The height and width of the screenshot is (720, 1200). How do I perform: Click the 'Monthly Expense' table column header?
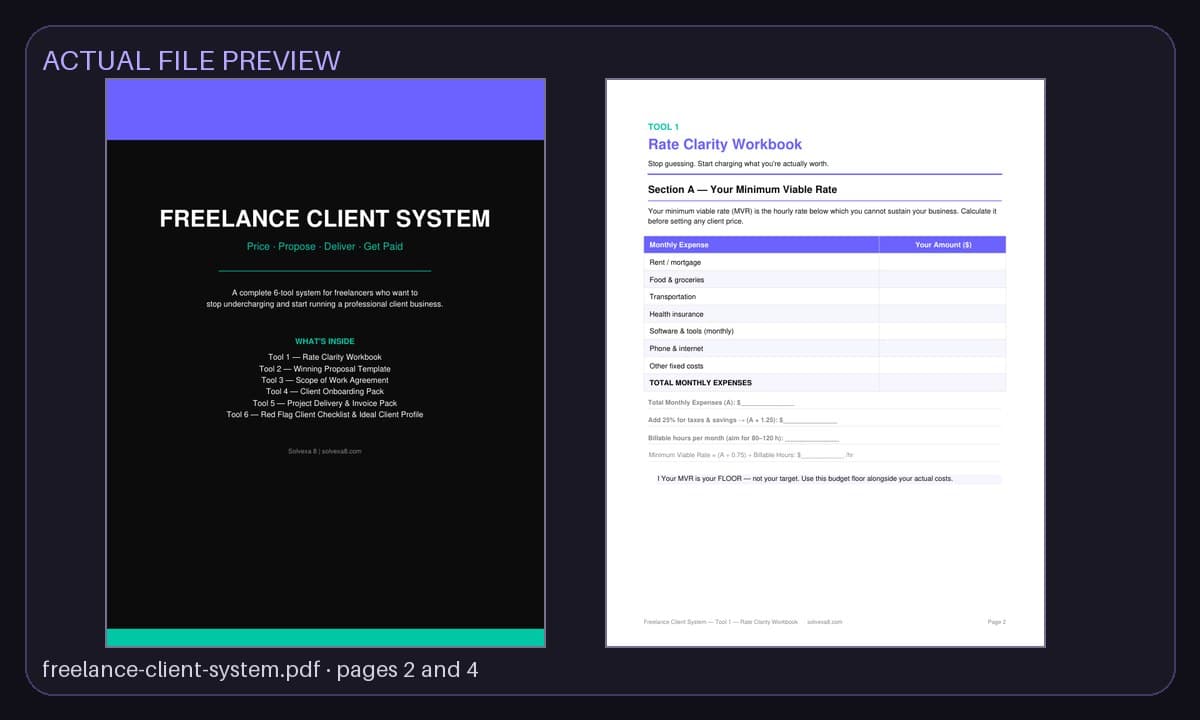[761, 244]
